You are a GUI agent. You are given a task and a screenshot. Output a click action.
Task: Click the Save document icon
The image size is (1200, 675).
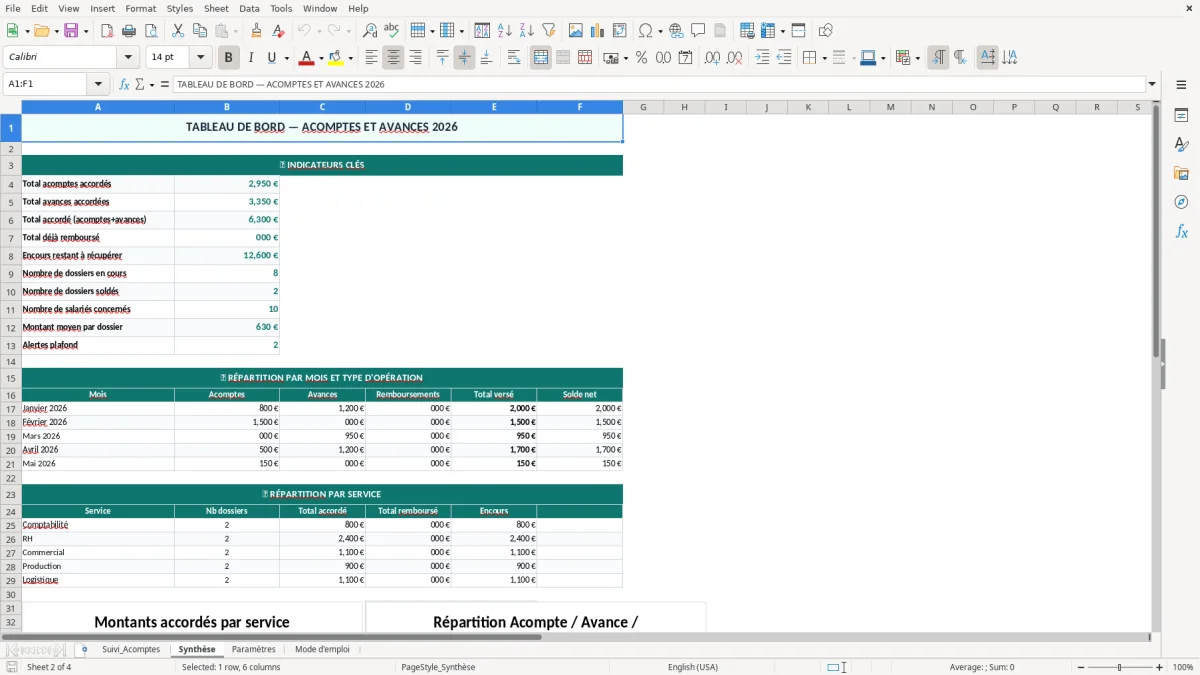click(71, 31)
